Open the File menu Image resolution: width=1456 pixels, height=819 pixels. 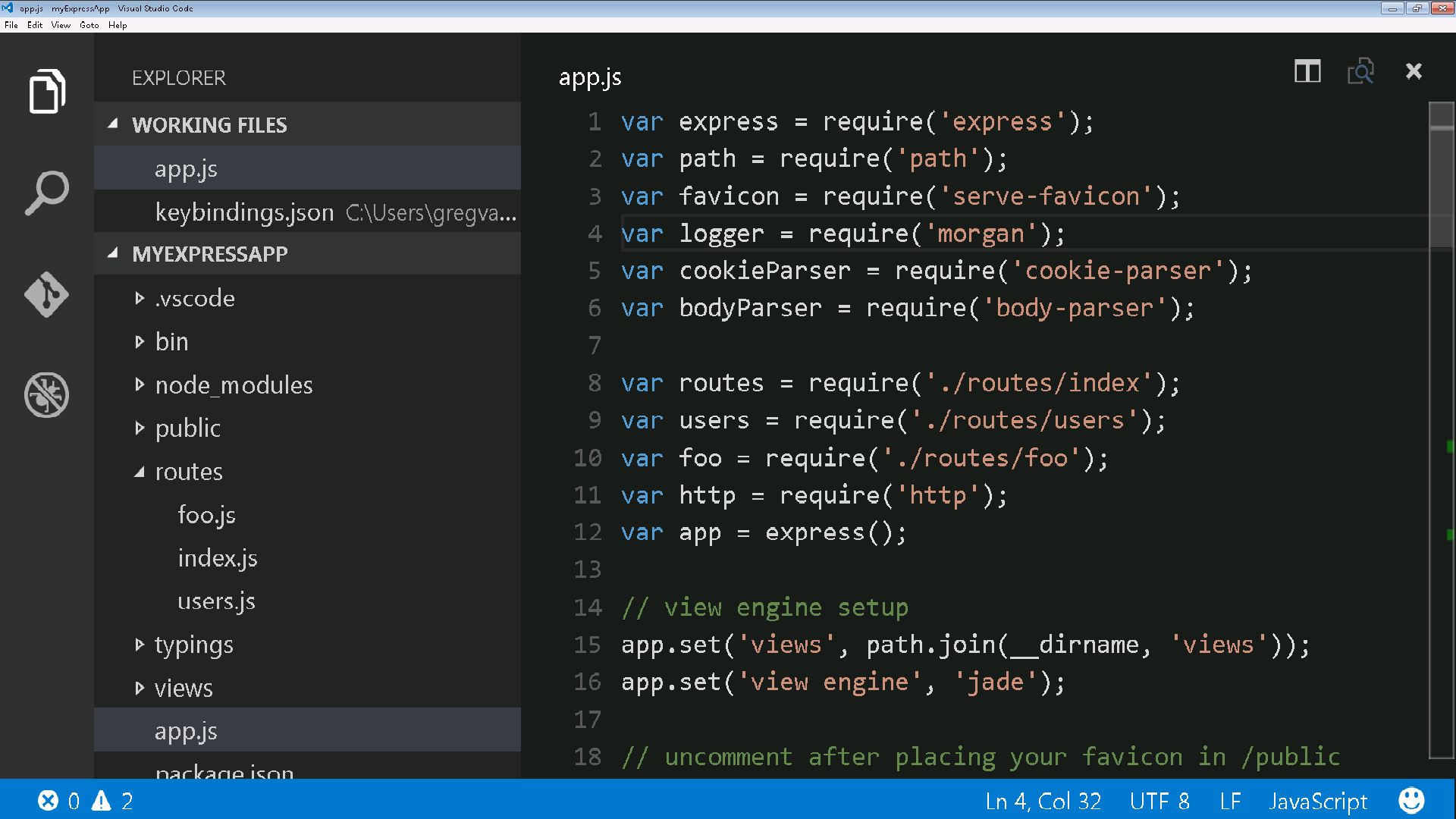click(x=11, y=25)
